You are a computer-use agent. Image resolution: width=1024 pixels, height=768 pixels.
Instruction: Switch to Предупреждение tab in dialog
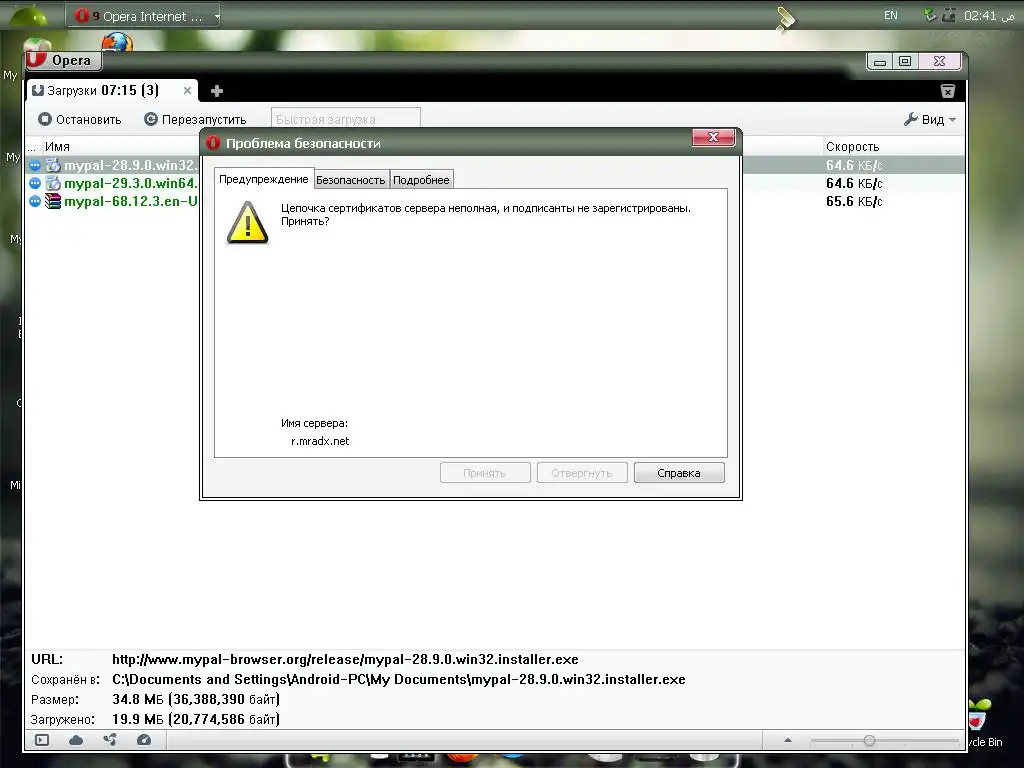(264, 179)
